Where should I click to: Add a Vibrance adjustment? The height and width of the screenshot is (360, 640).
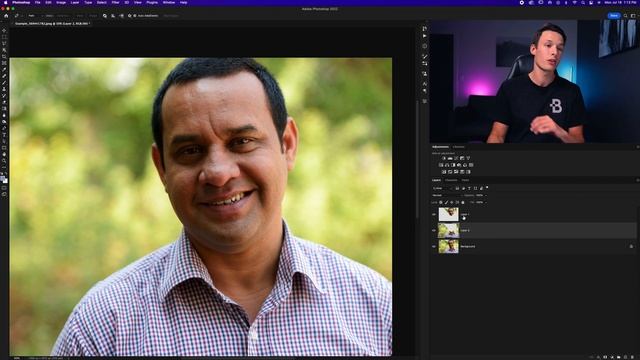[468, 158]
